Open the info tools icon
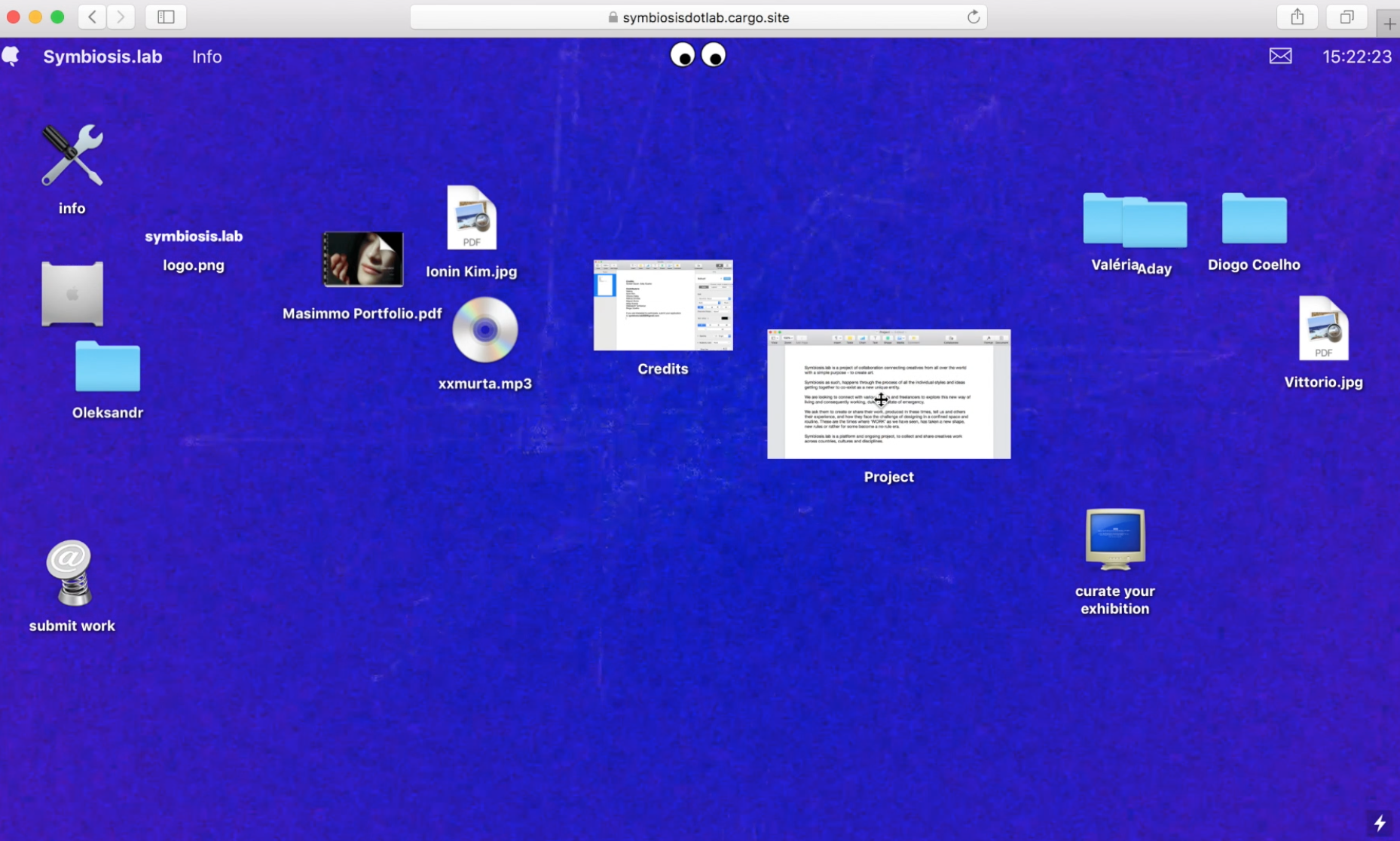 tap(72, 155)
